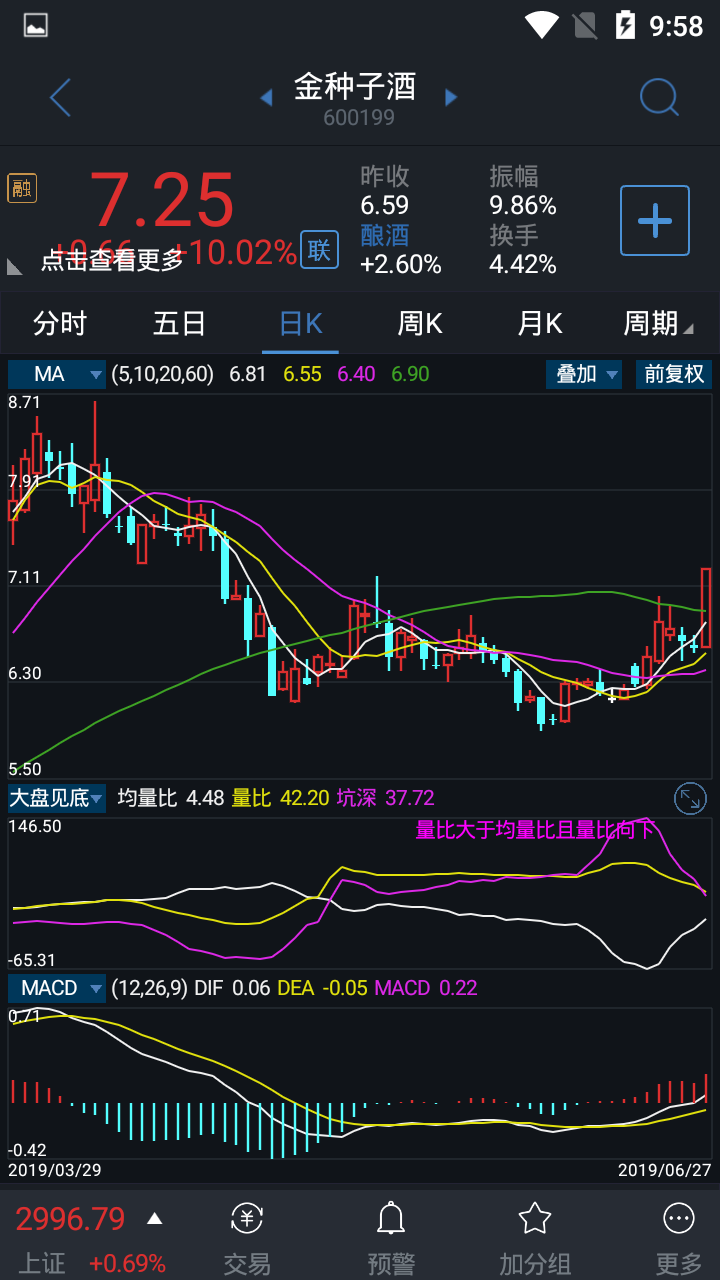Open the MACD indicator dropdown
The width and height of the screenshot is (720, 1280).
pyautogui.click(x=57, y=988)
